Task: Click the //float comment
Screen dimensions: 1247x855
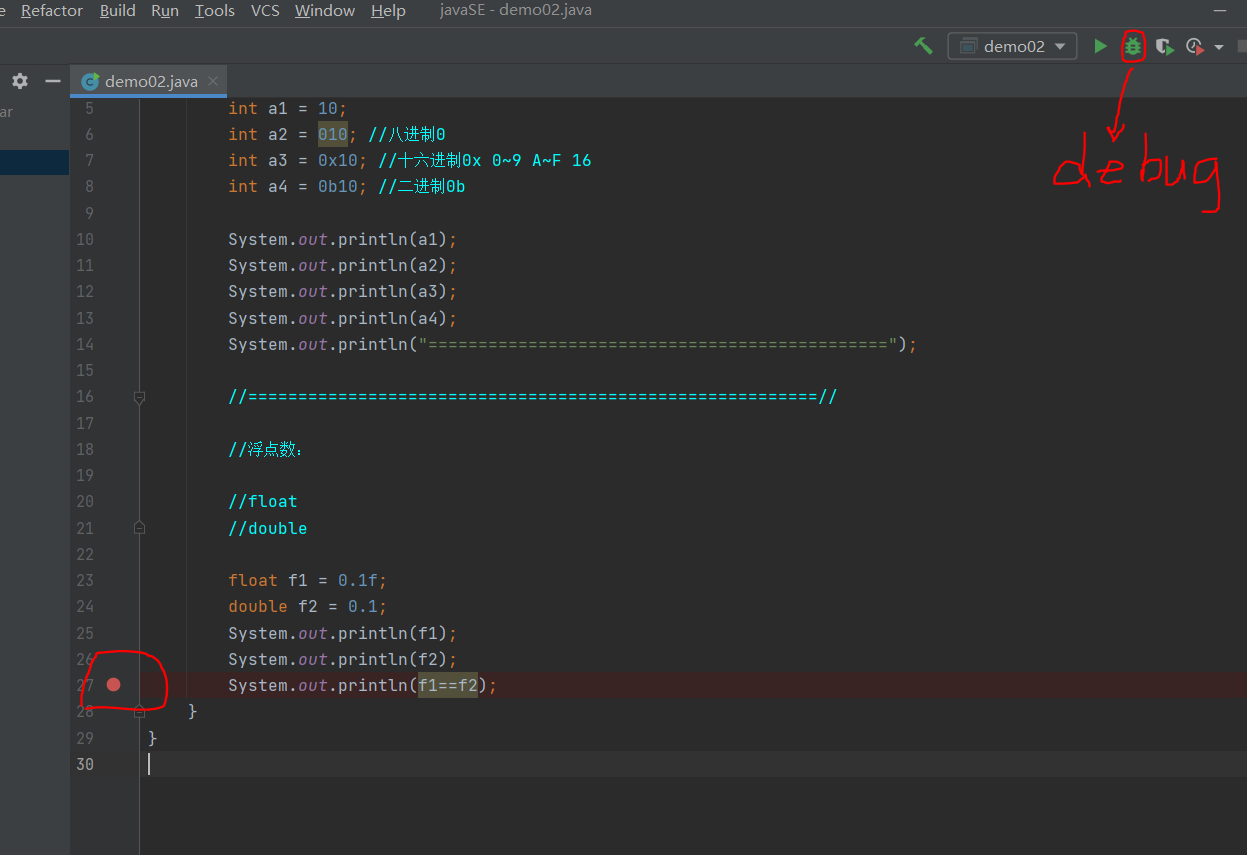Action: [x=263, y=501]
